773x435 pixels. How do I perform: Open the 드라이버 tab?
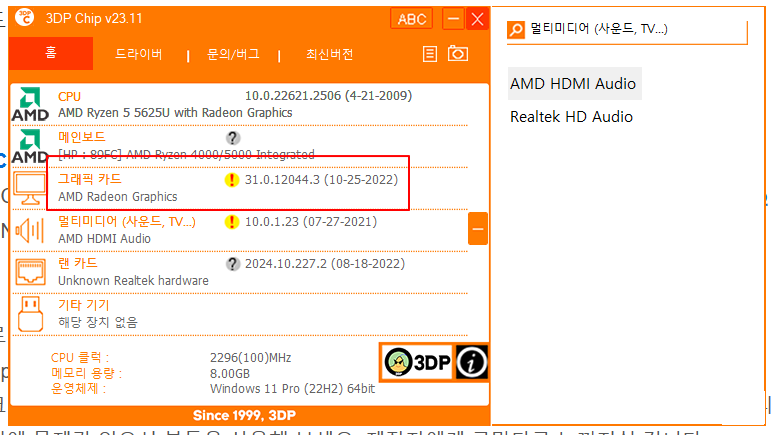tap(139, 54)
